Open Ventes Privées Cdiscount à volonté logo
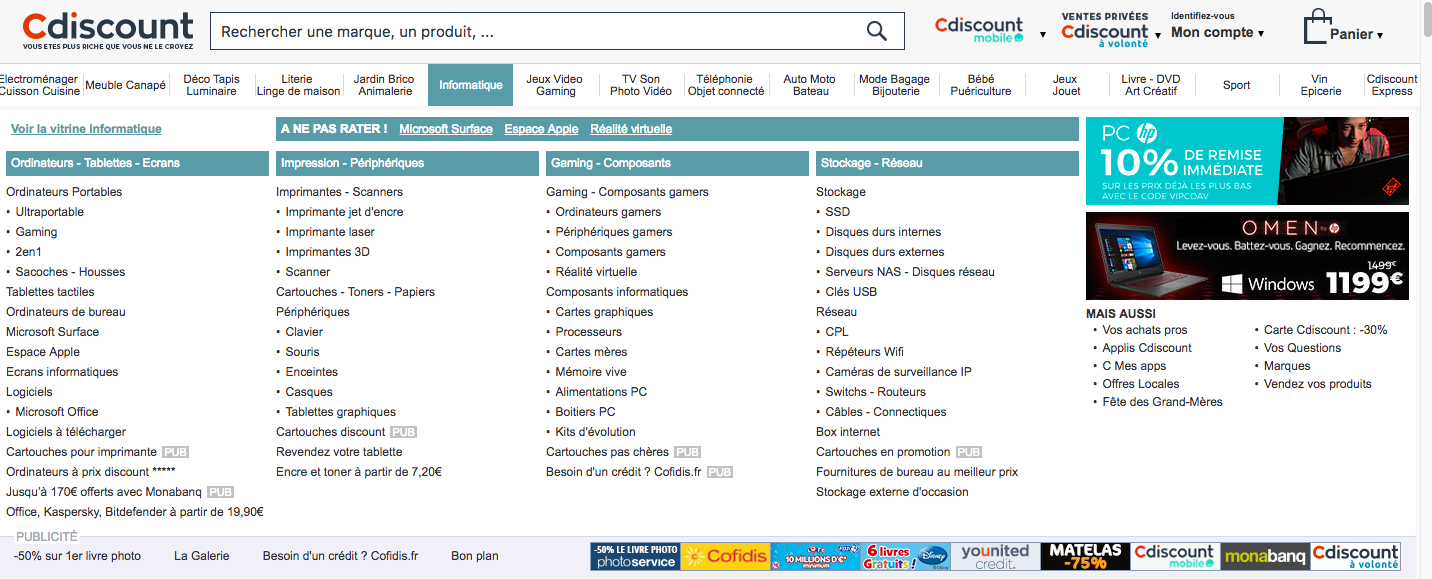 point(1105,31)
